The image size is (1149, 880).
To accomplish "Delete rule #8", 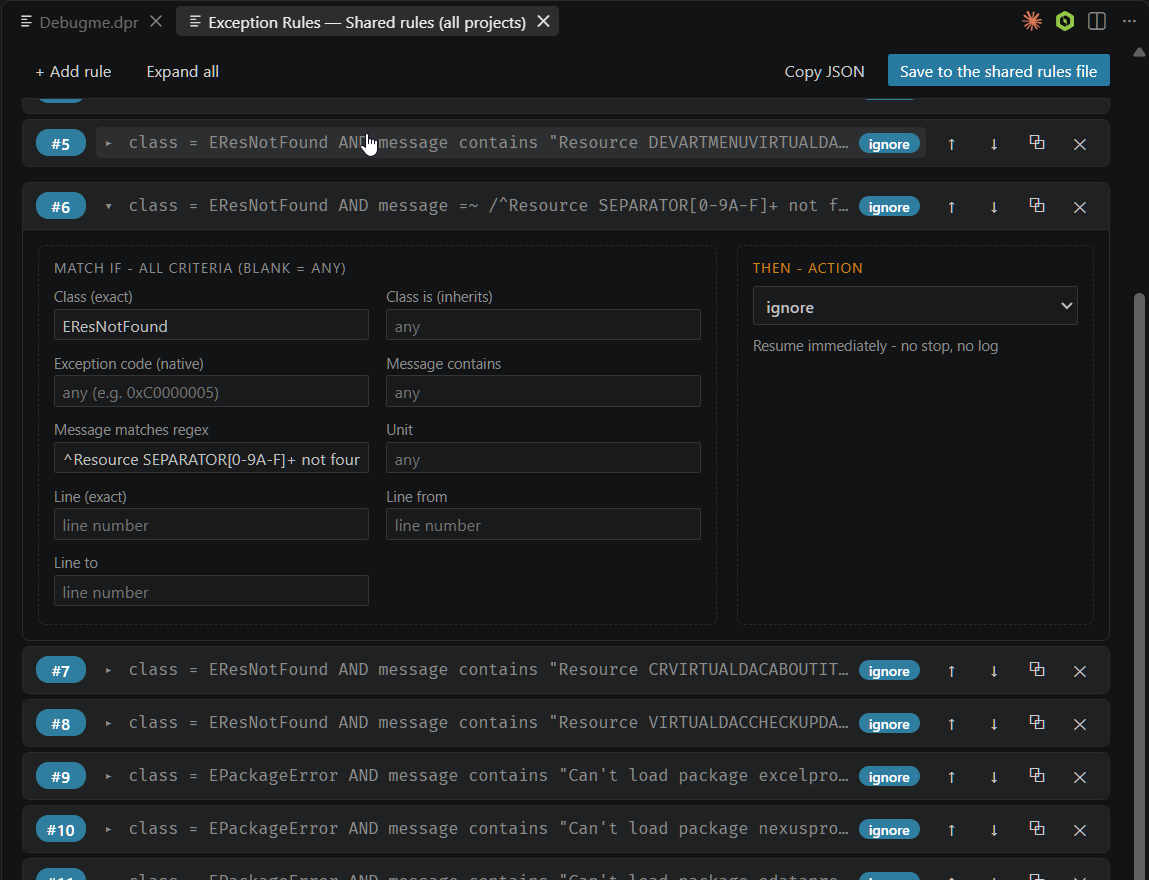I will (x=1079, y=724).
